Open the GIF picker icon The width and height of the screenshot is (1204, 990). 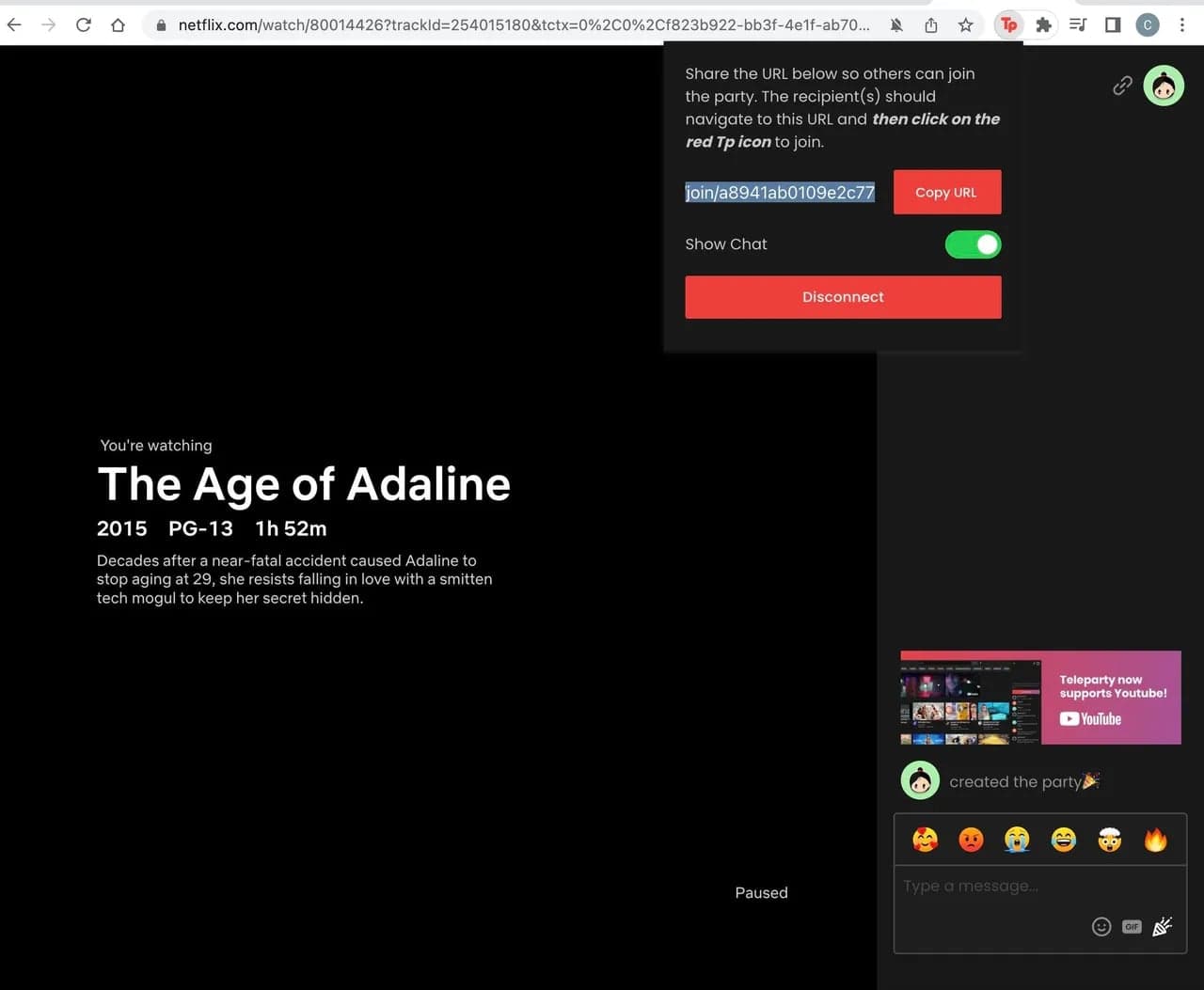pos(1132,927)
